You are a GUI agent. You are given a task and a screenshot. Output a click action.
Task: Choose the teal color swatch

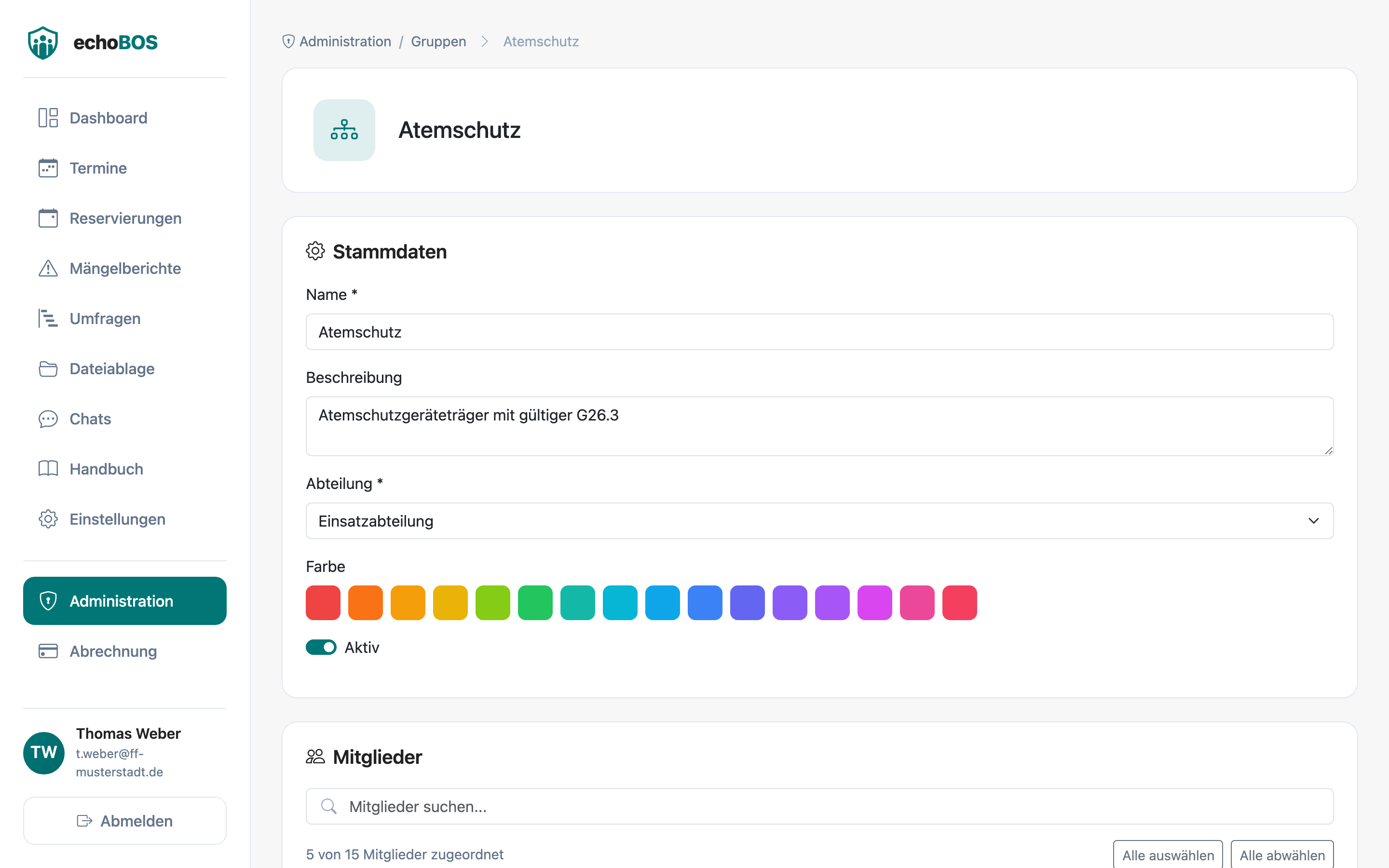(578, 603)
